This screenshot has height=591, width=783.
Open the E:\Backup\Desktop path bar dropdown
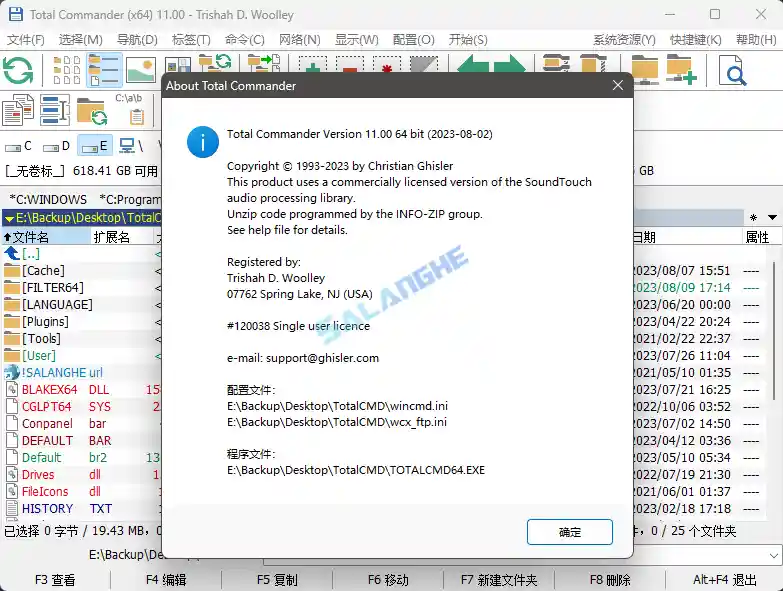coord(9,218)
